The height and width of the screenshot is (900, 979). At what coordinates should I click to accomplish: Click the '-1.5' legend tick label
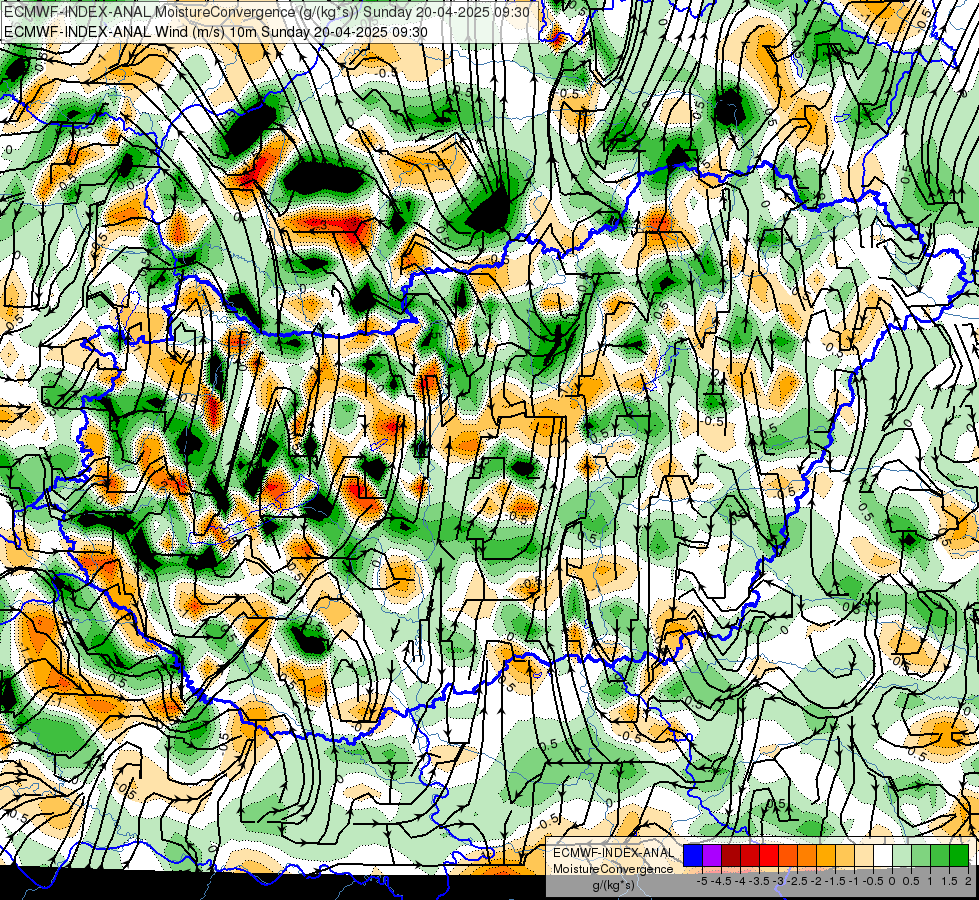(x=837, y=881)
